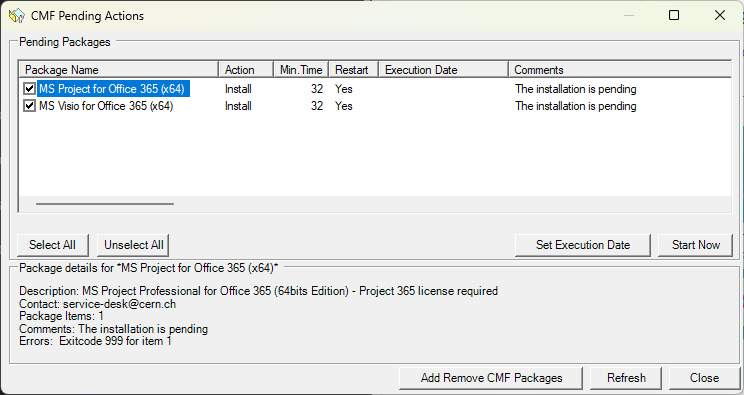Minimize the CMF Pending Actions window
This screenshot has height=395, width=744.
(629, 15)
